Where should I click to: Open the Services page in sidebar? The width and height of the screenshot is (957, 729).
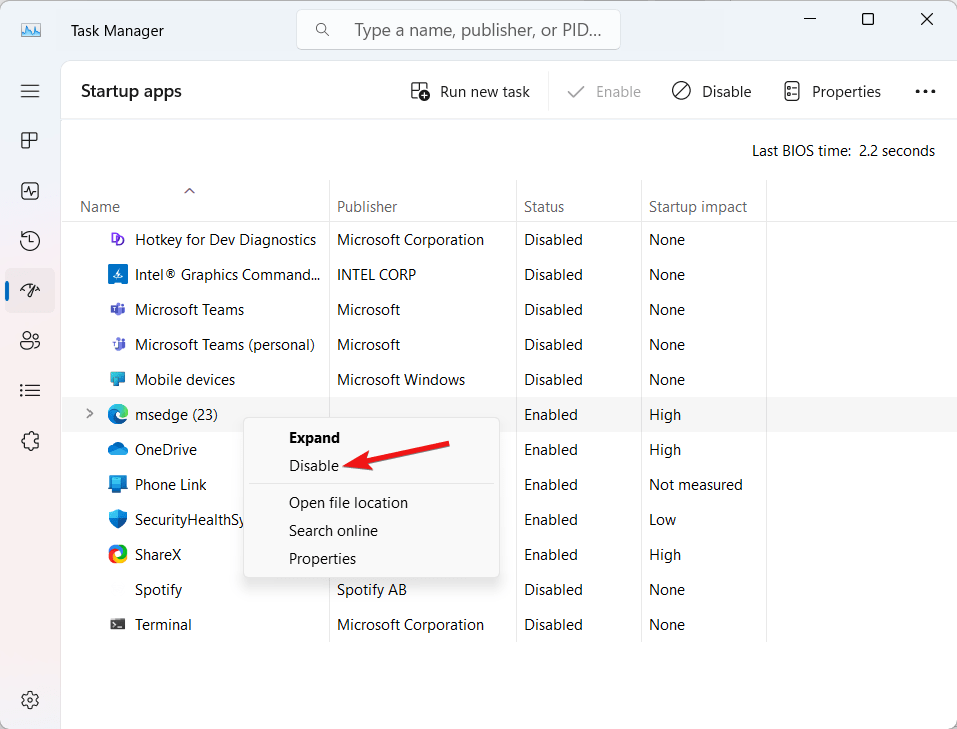click(x=30, y=441)
